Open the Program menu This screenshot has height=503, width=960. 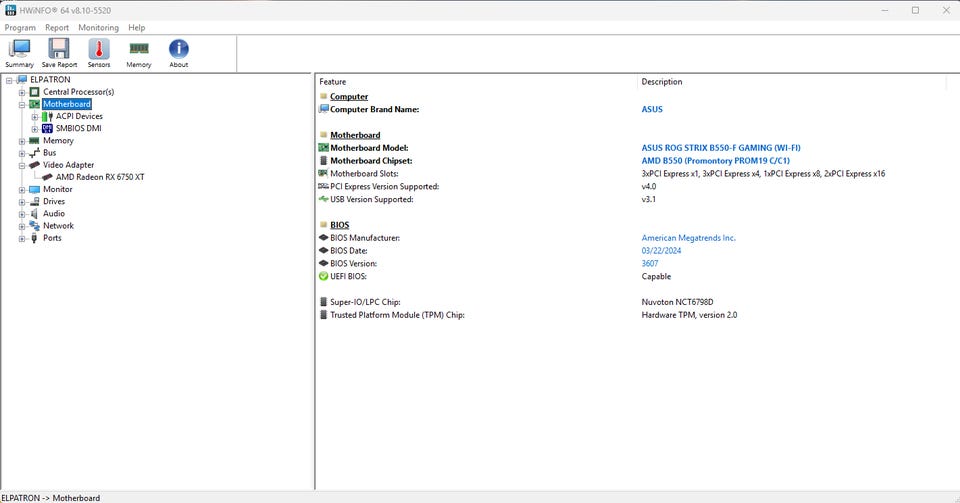click(20, 28)
